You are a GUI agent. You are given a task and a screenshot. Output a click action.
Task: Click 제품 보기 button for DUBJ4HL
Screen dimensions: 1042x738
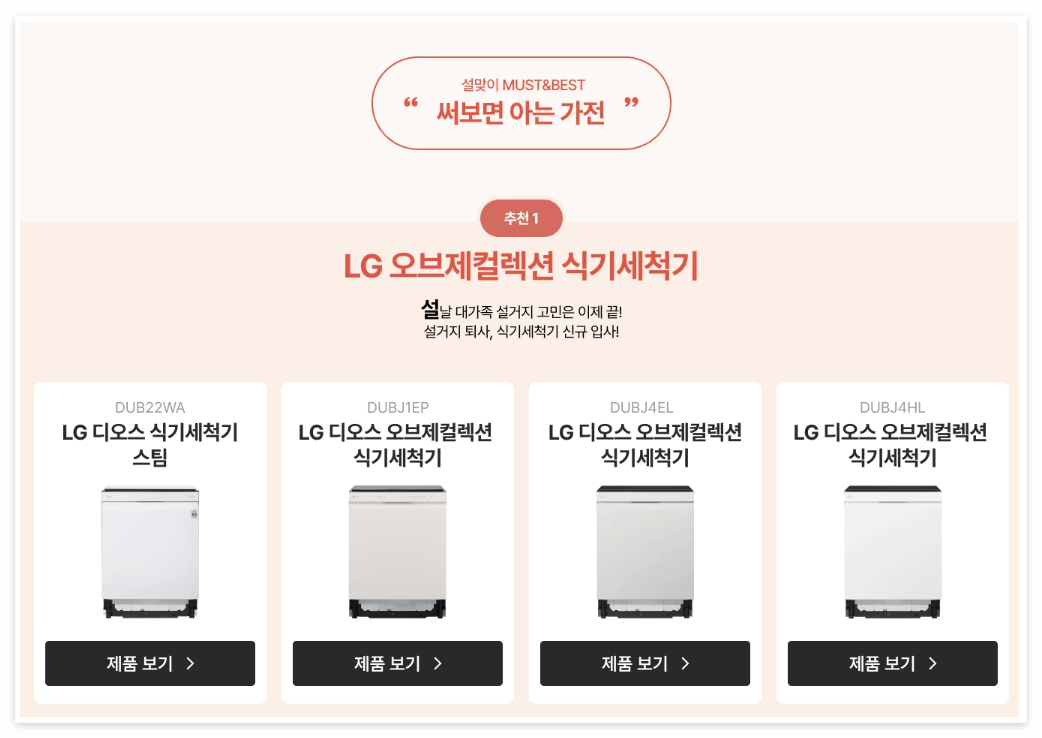892,663
